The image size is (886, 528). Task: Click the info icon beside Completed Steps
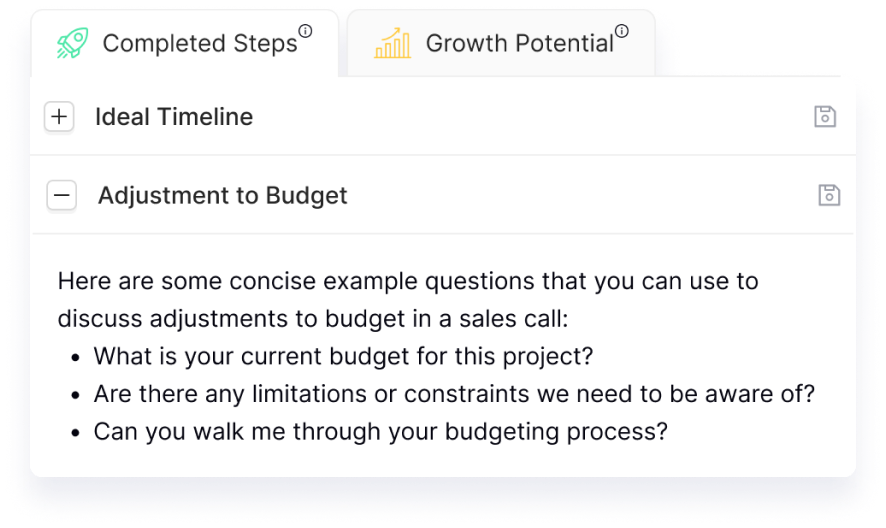[x=305, y=31]
